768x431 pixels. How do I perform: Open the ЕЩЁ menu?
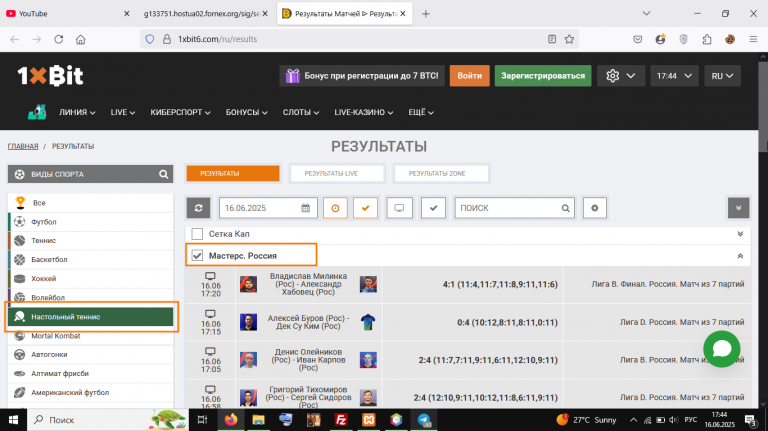421,112
